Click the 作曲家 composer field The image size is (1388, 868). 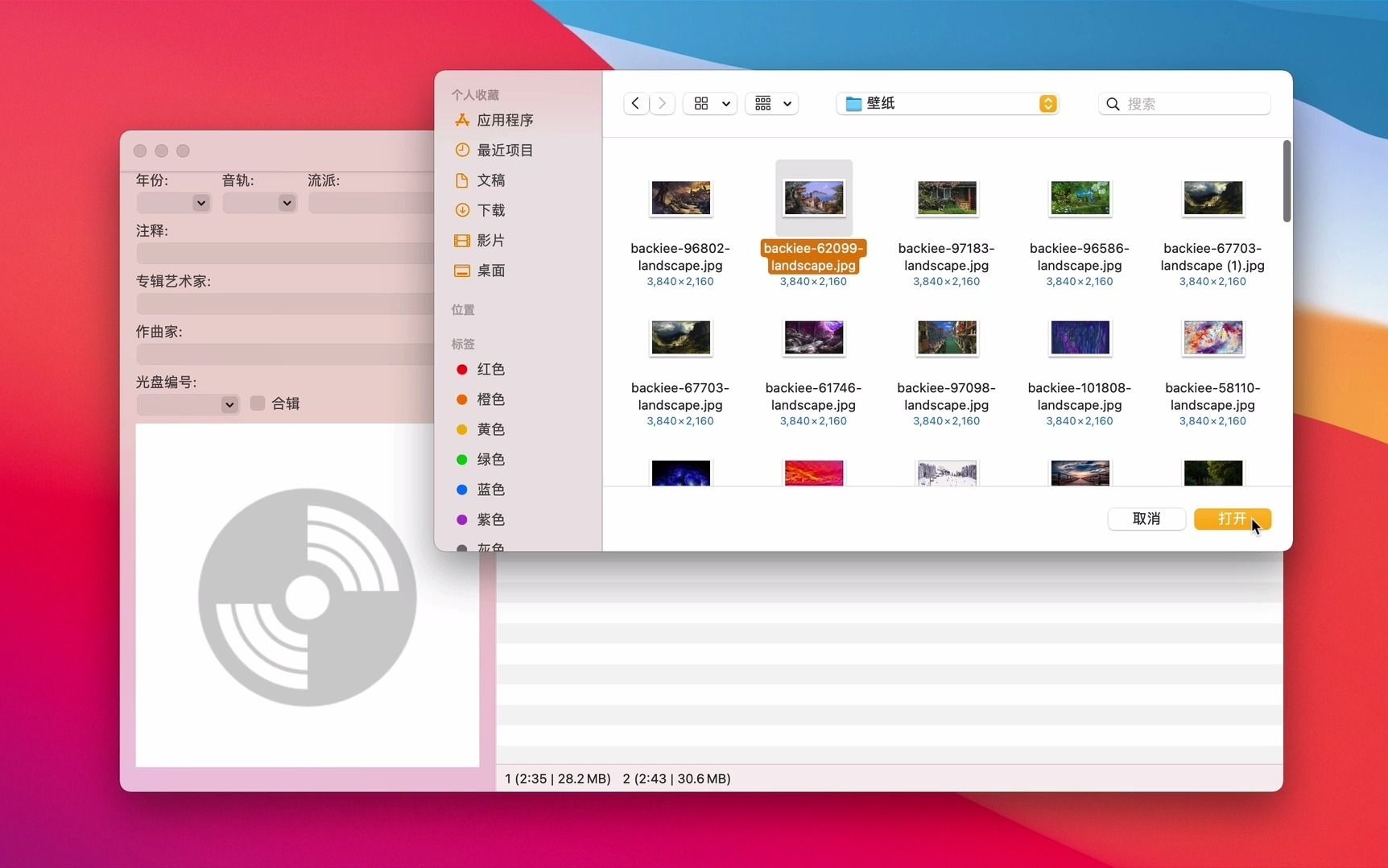coord(286,354)
